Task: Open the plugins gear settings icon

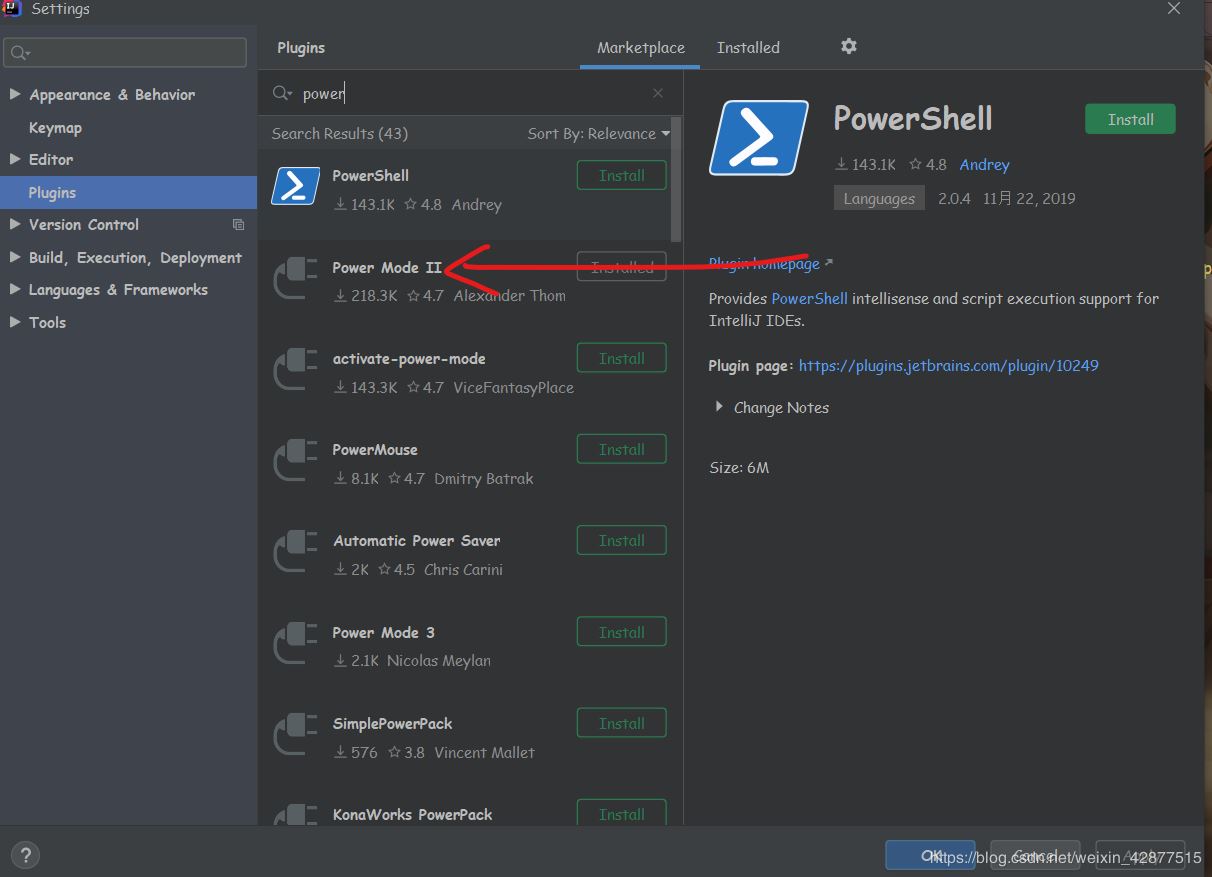Action: [x=849, y=46]
